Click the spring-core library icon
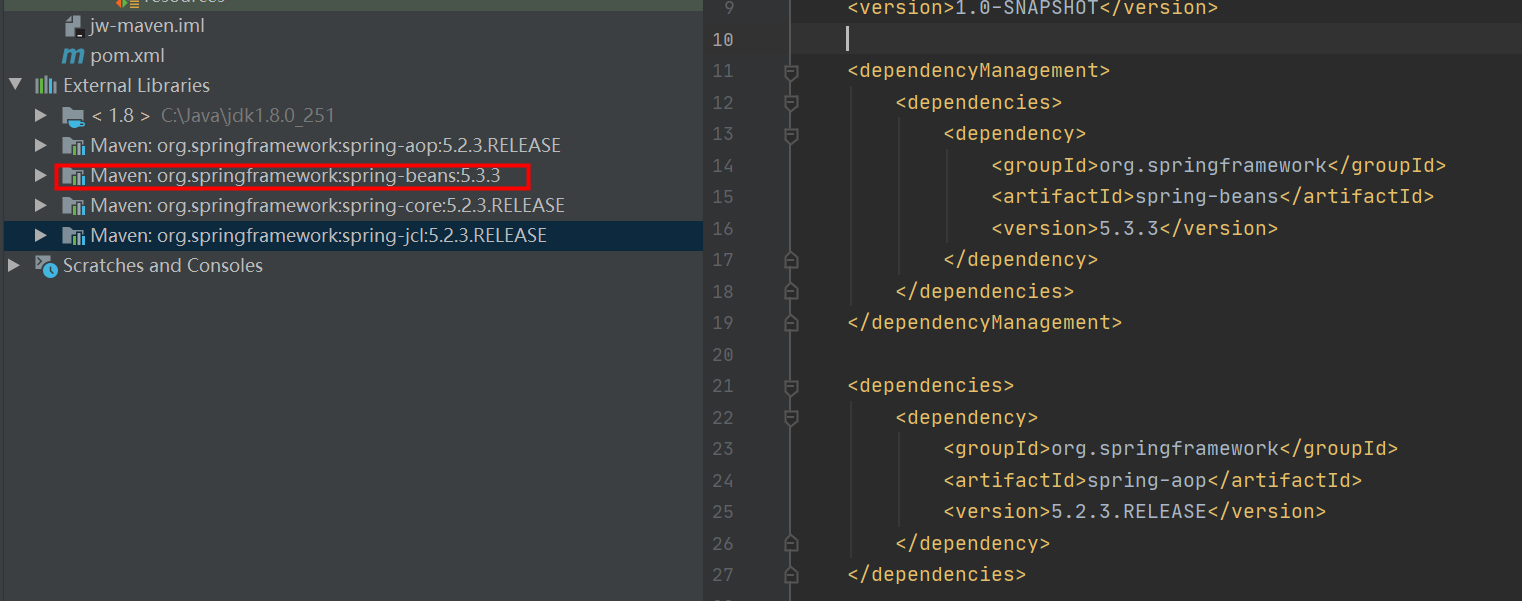 pos(73,206)
